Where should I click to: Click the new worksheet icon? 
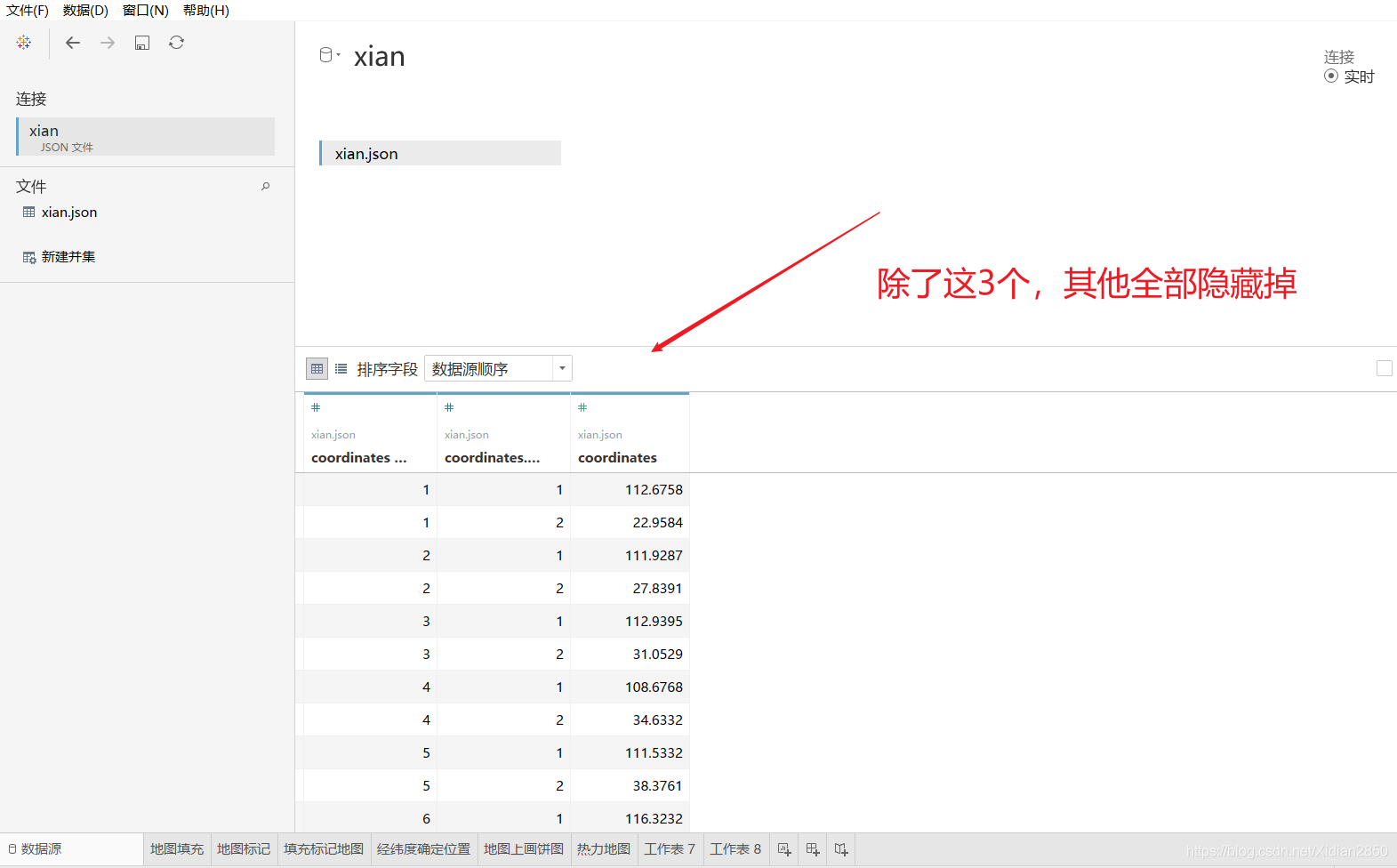pyautogui.click(x=784, y=849)
